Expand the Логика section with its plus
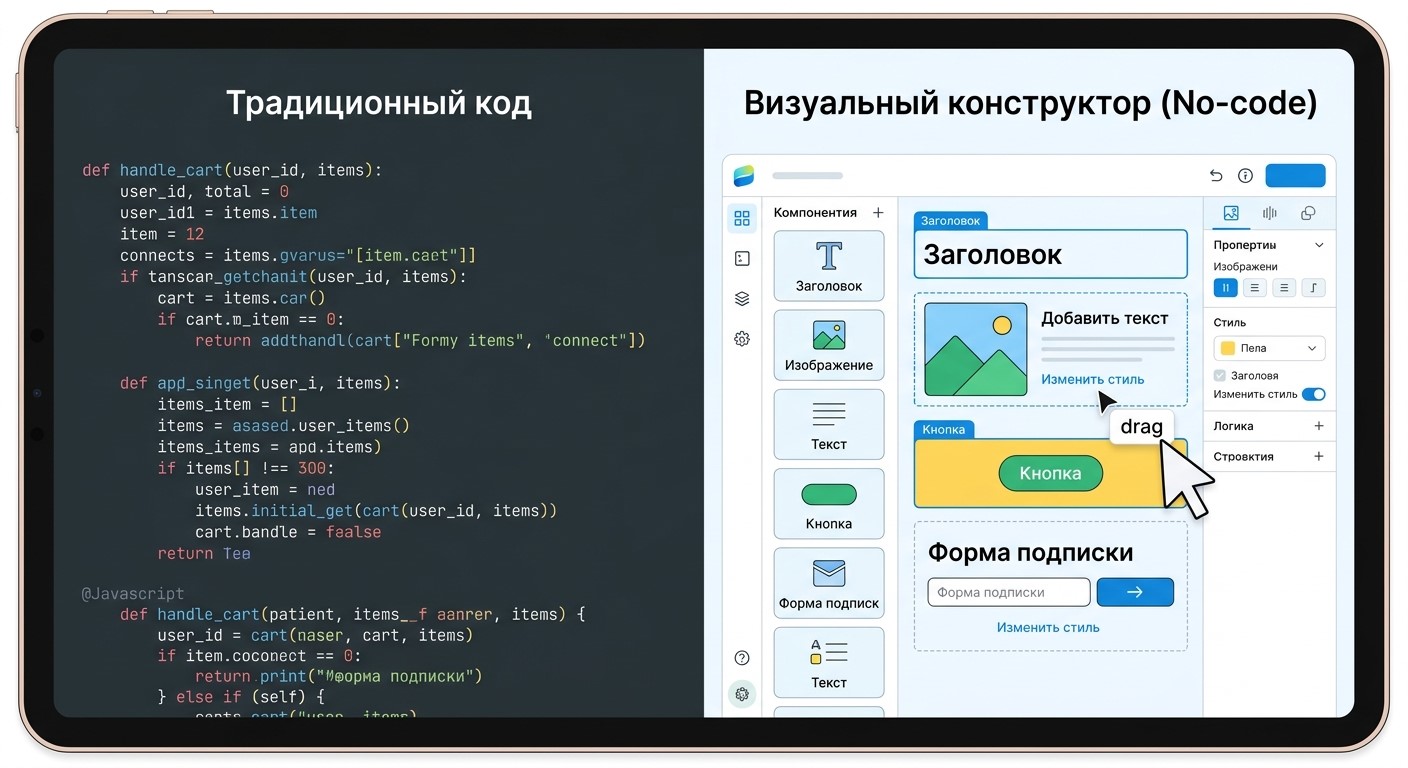Screen dimensions: 1408x768 click(1319, 426)
